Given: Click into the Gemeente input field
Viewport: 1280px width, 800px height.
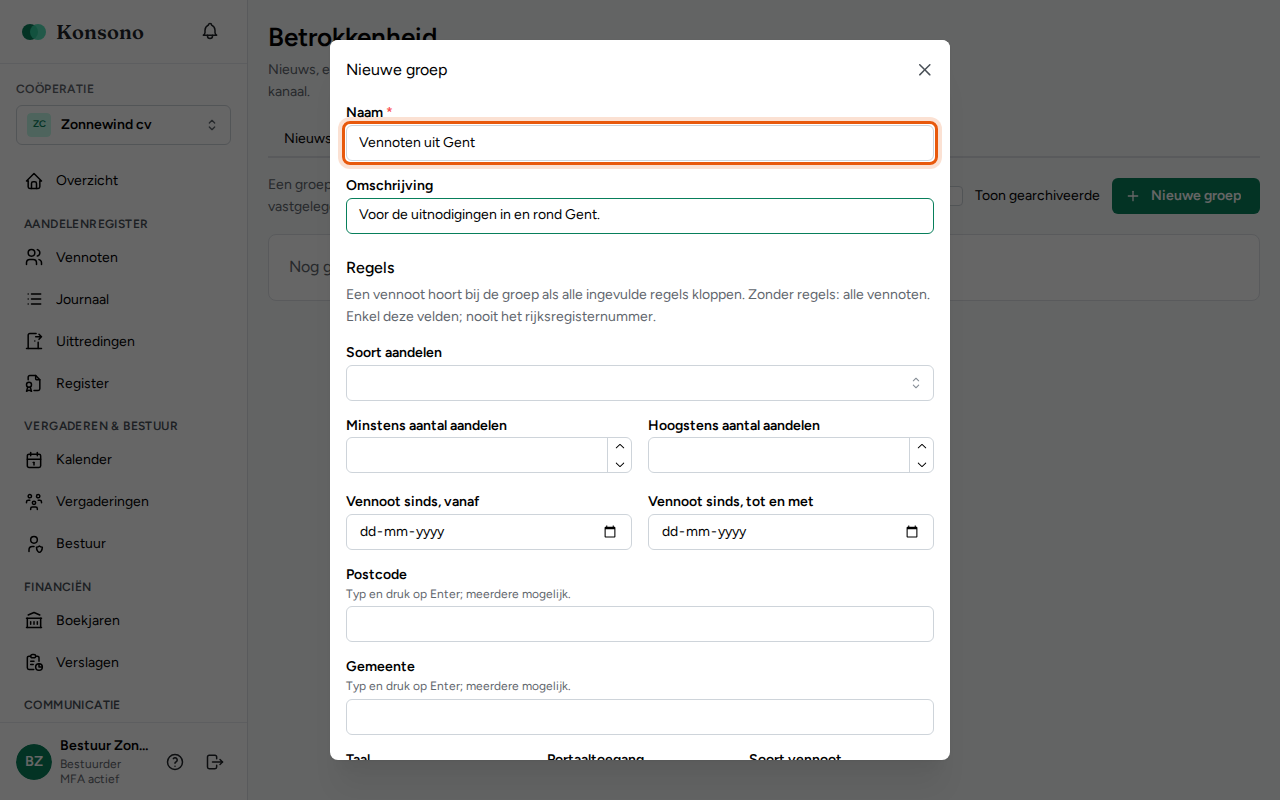Looking at the screenshot, I should 640,717.
